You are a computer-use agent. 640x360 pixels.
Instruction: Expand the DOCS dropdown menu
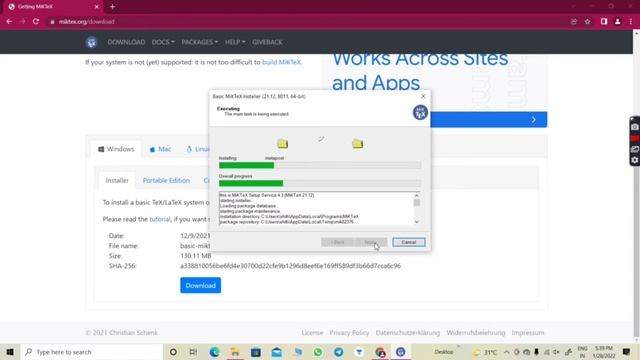coord(163,42)
